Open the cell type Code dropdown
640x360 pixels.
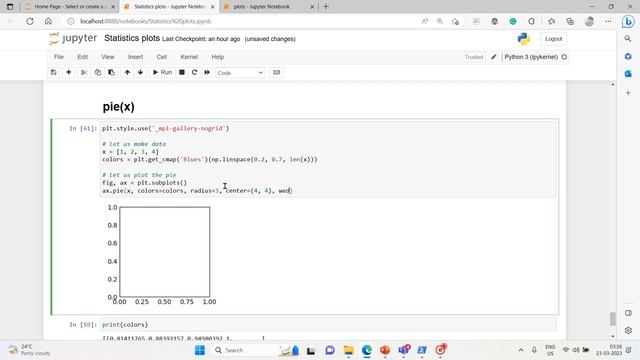[240, 73]
